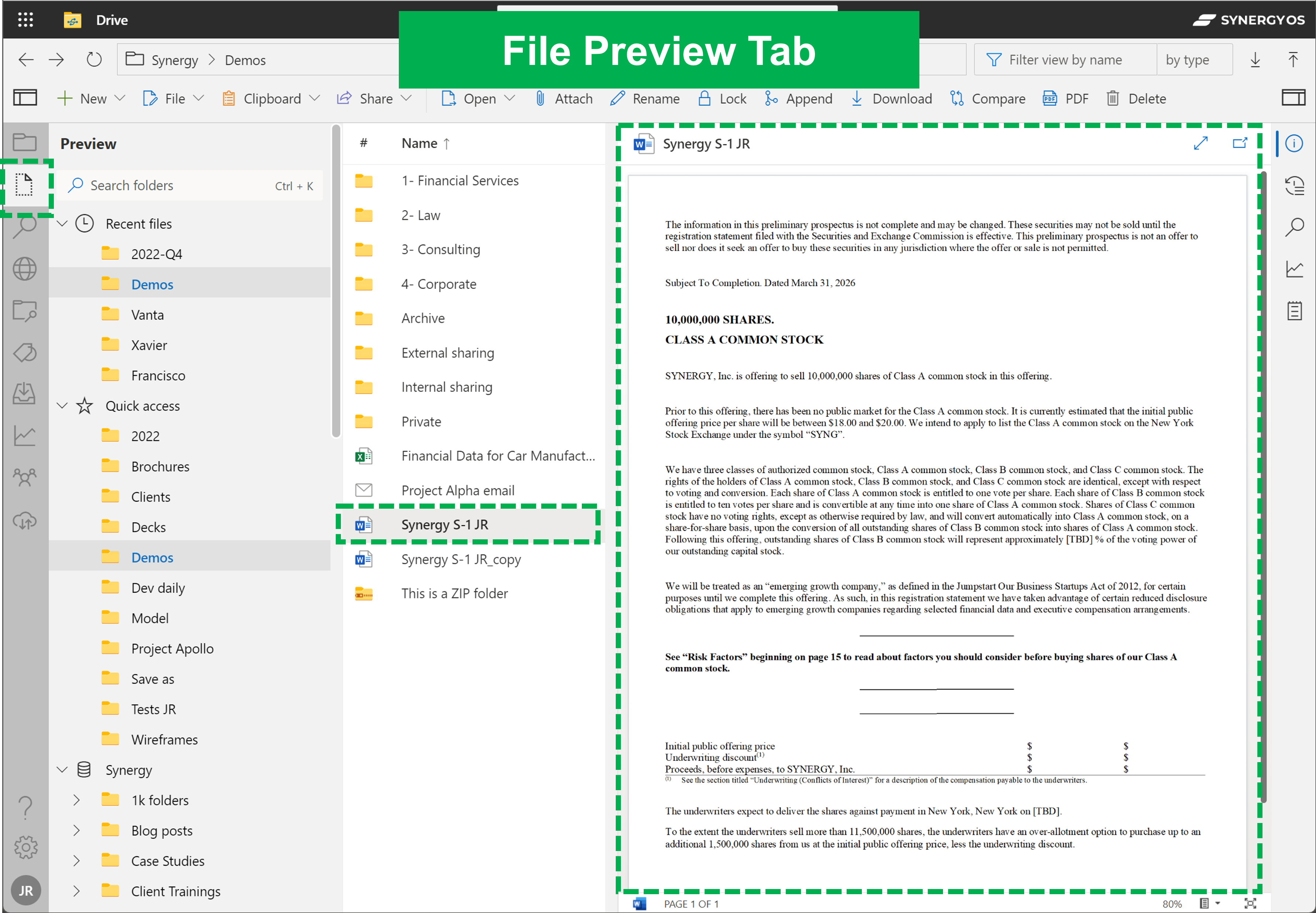Open the Open dropdown menu
1316x913 pixels.
point(479,98)
